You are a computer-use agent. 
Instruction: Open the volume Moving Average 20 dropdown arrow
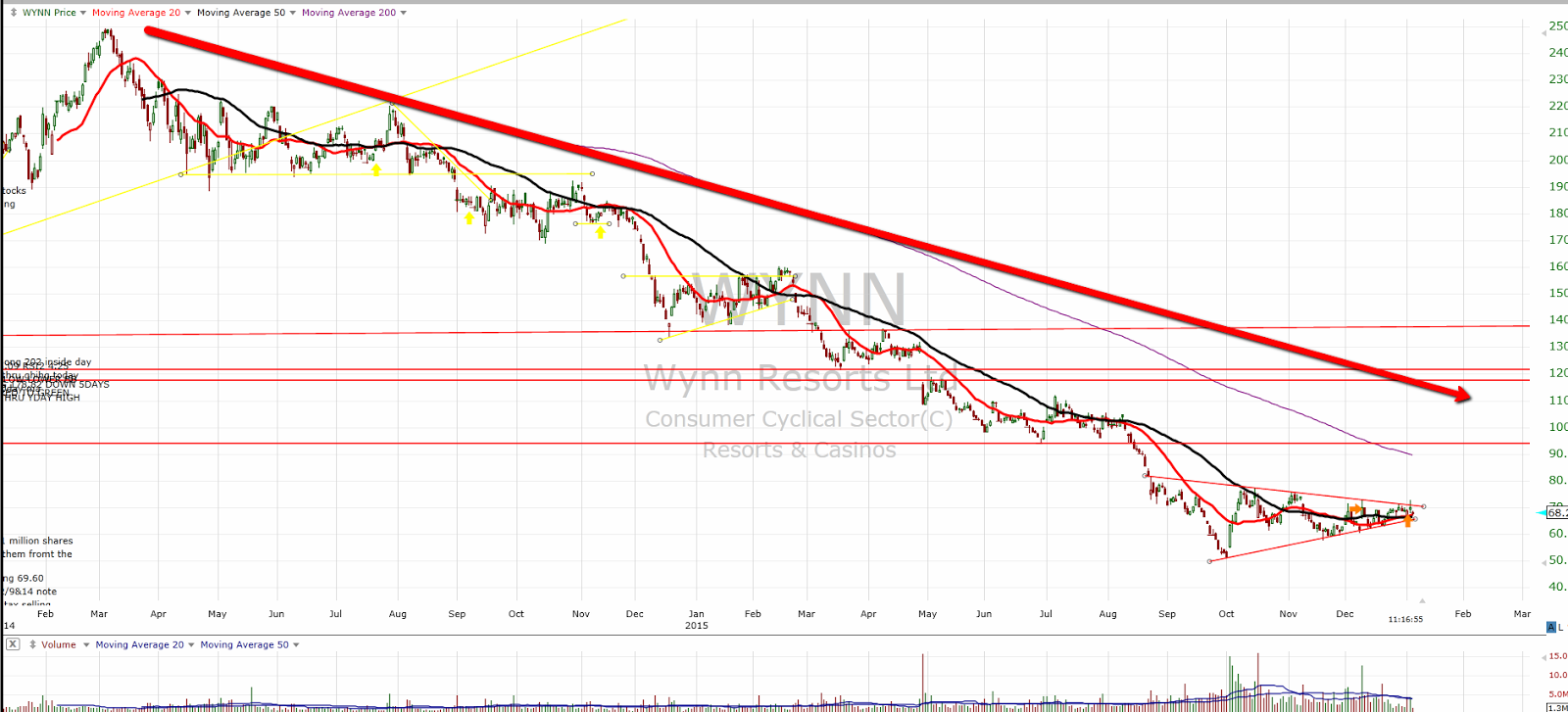191,644
